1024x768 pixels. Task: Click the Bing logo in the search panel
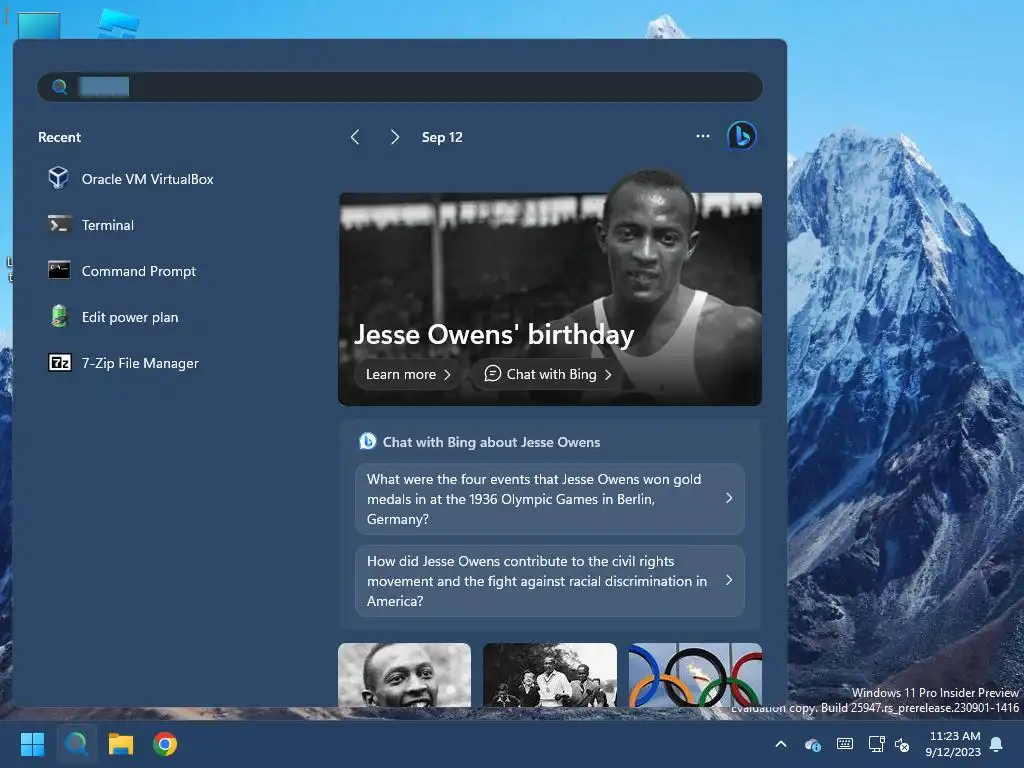pos(741,136)
